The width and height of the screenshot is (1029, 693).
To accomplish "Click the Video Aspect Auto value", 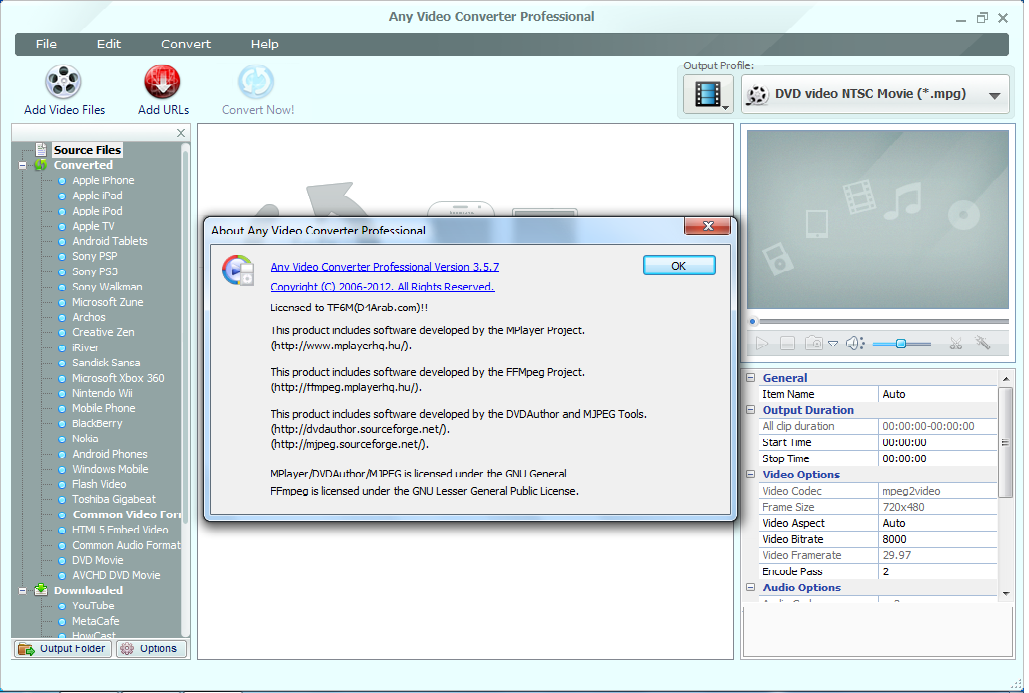I will click(938, 523).
